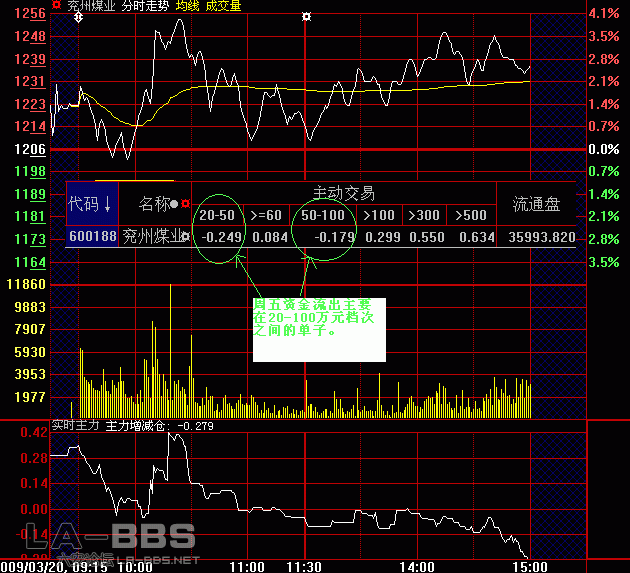Click the 实时主力 indicator label
Screen dimensions: 630x573
click(76, 426)
